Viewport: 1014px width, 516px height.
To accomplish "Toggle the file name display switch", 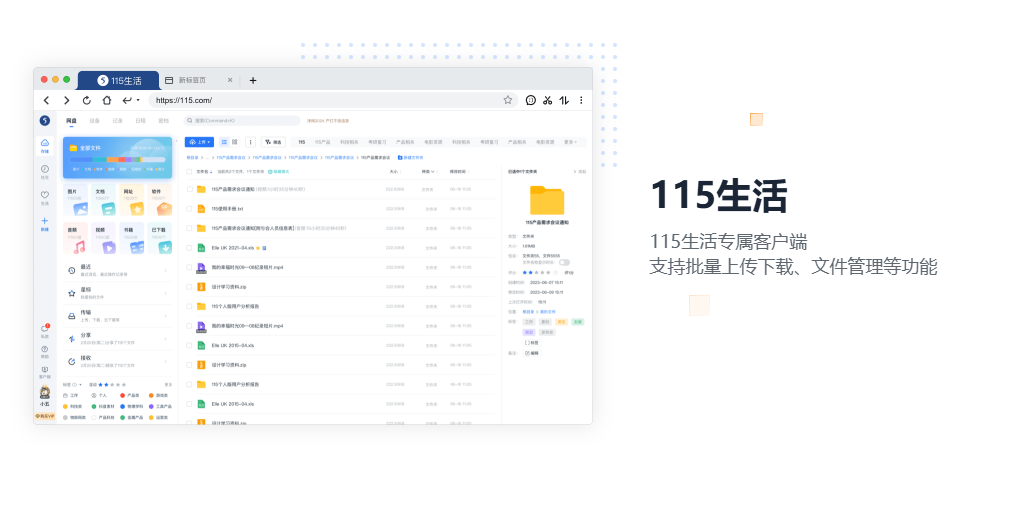I will 564,263.
